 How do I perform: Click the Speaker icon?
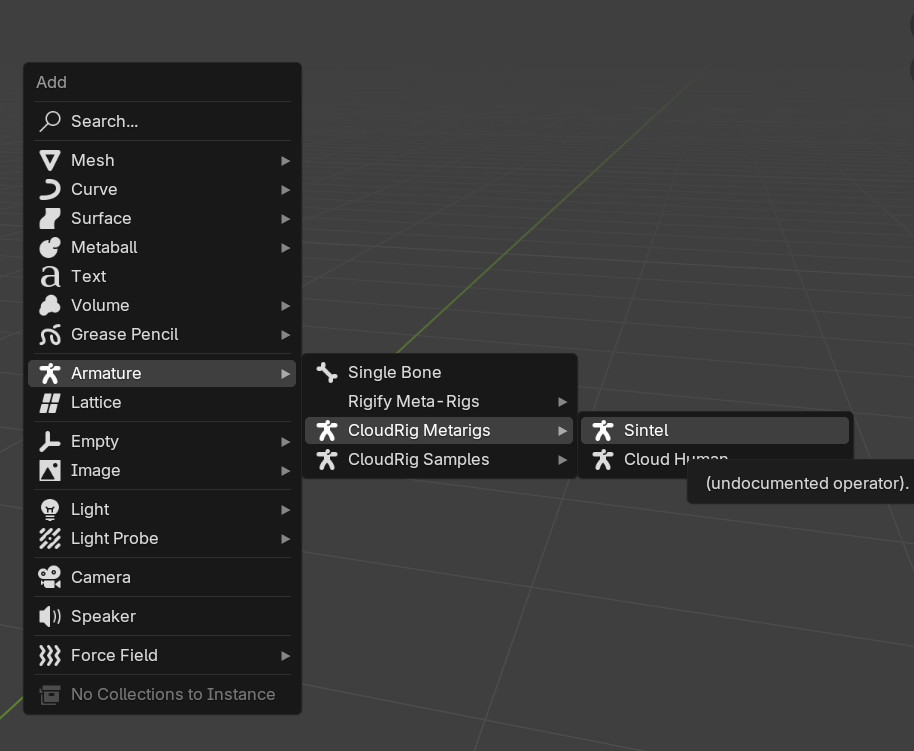pos(50,616)
